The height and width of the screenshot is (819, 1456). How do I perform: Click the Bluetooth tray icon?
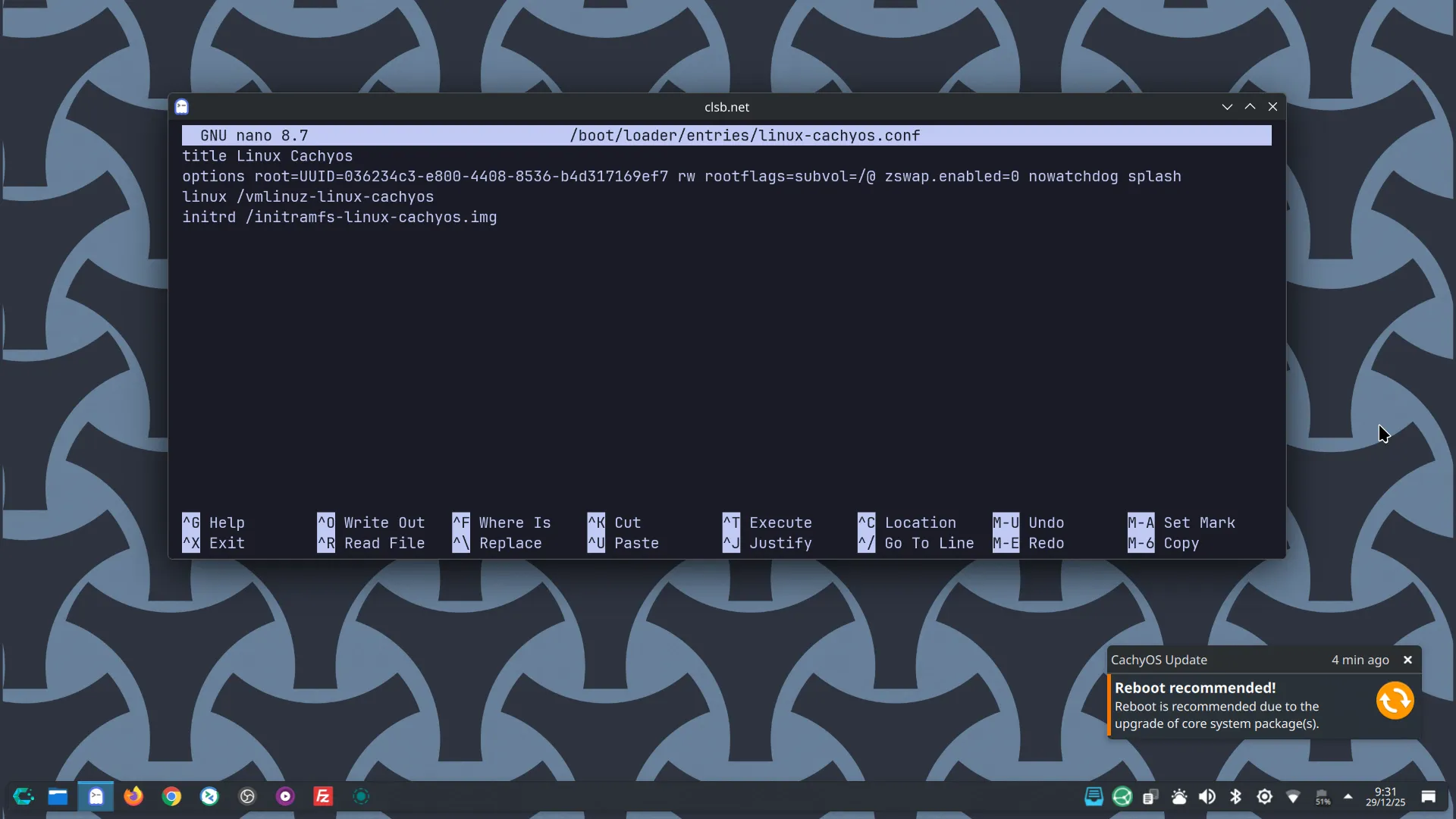point(1235,796)
